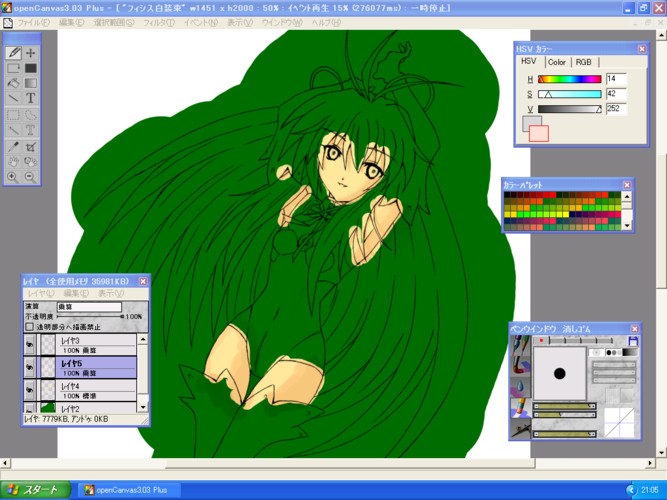Select the rectangle shape tool
This screenshot has height=500, width=667.
pos(13,68)
